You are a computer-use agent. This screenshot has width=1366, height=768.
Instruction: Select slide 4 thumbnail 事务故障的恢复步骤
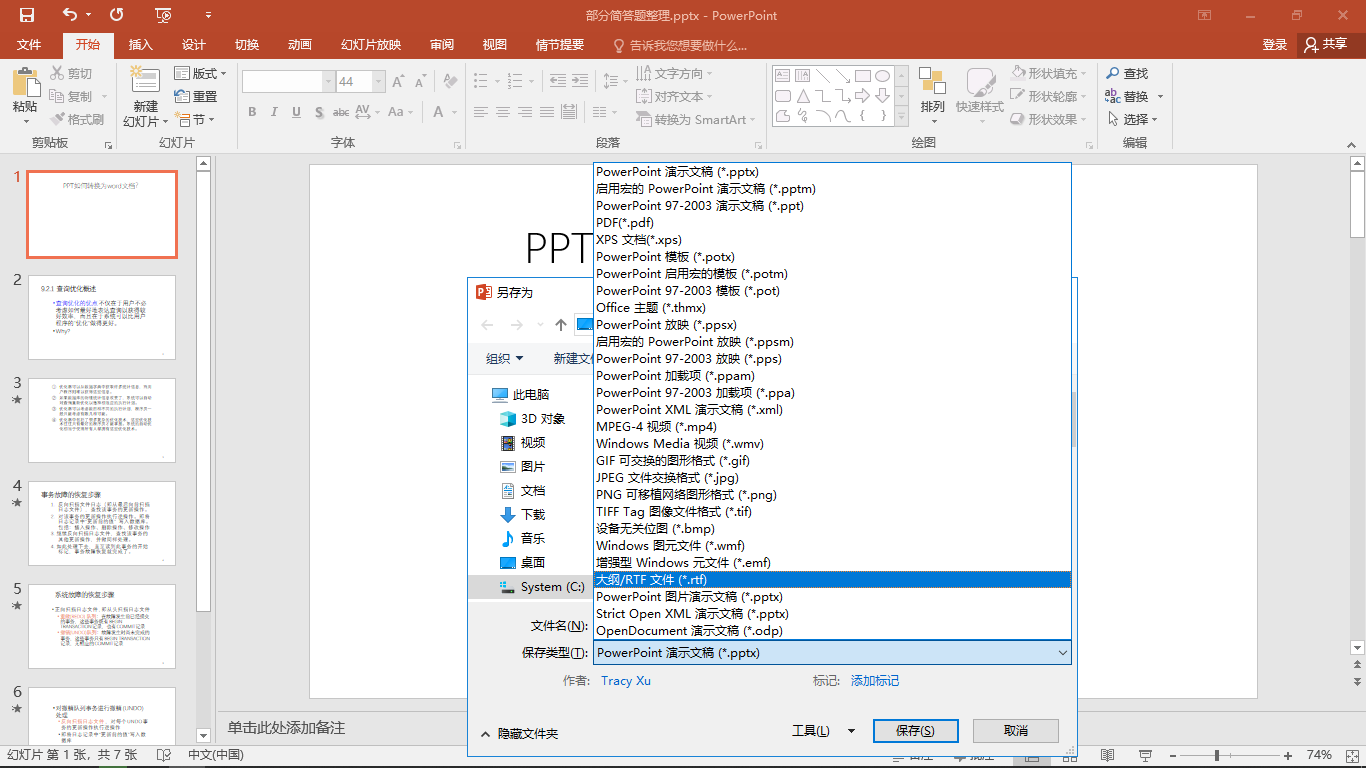tap(102, 523)
